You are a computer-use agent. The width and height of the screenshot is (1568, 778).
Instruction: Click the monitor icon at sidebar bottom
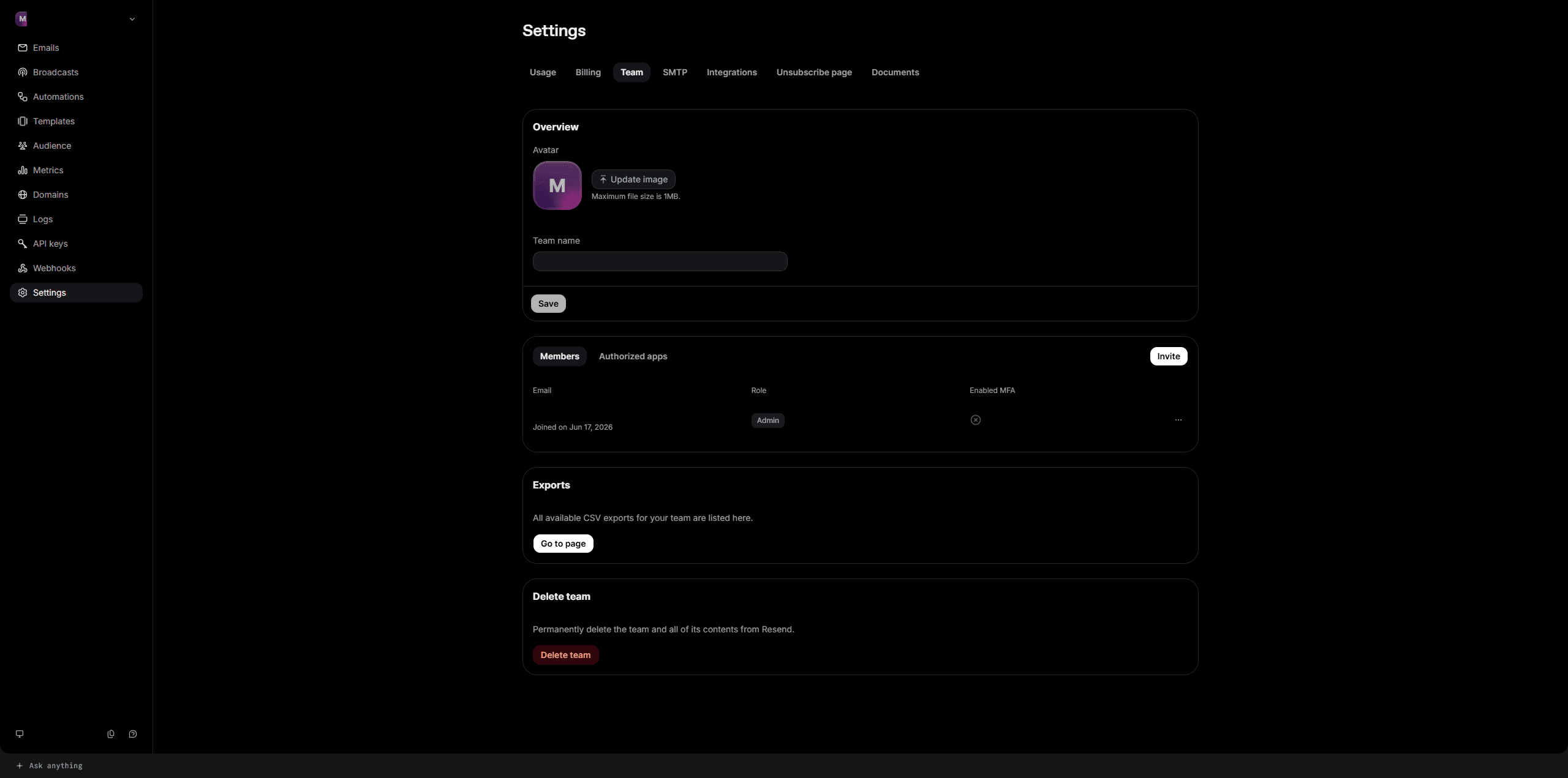[x=20, y=734]
